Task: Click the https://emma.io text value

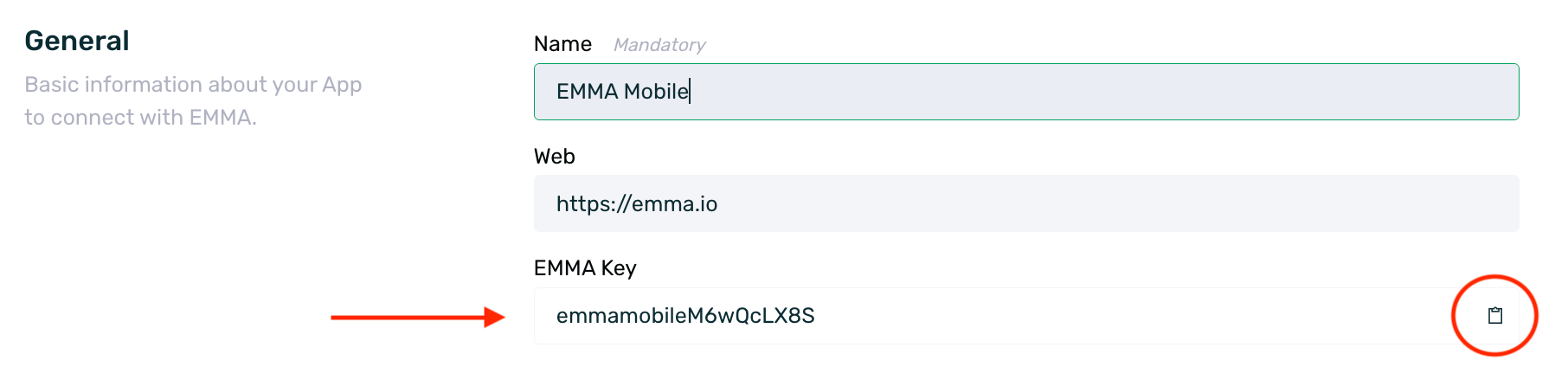Action: coord(637,204)
